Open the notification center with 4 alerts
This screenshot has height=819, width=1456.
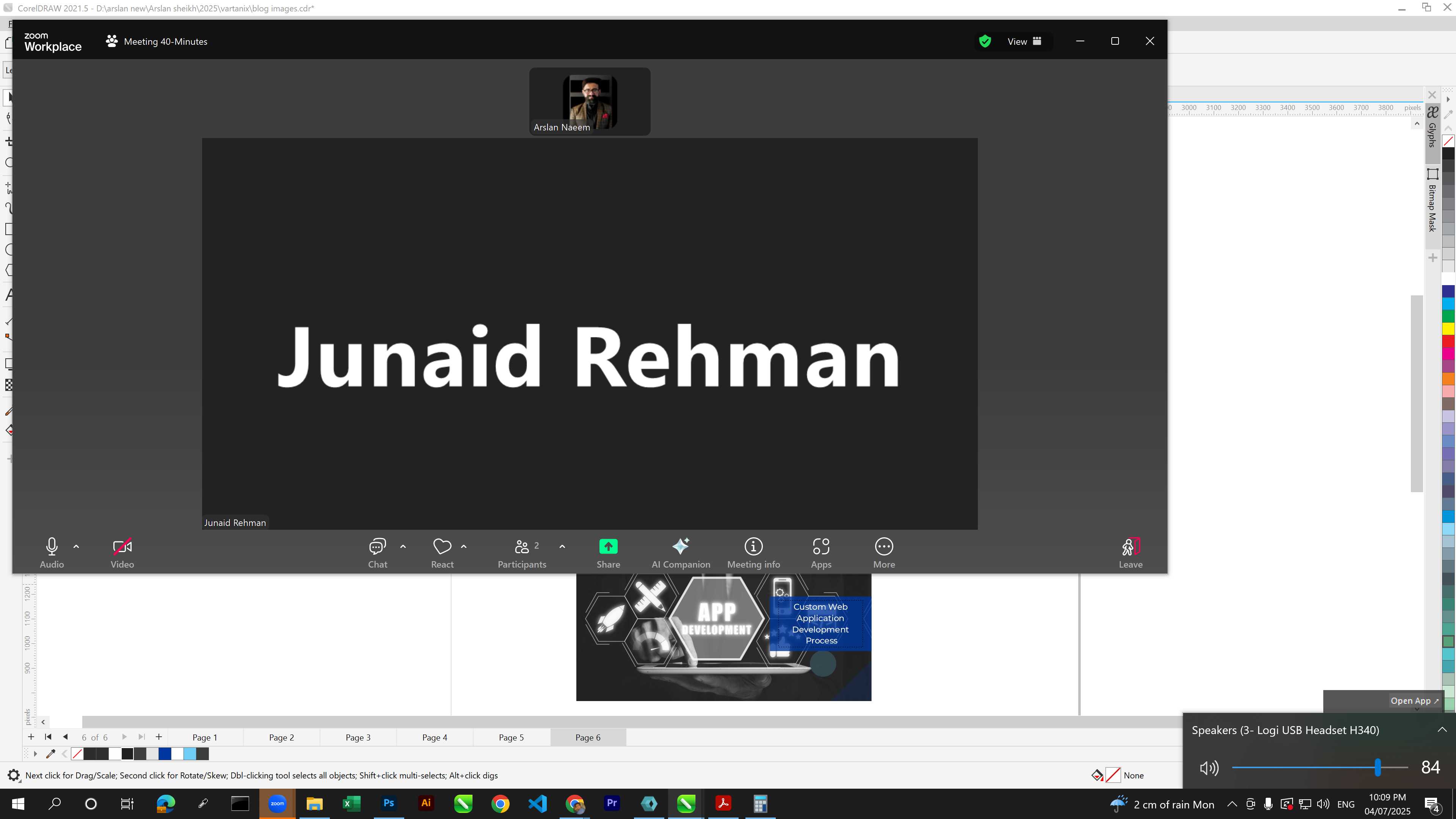1432,804
